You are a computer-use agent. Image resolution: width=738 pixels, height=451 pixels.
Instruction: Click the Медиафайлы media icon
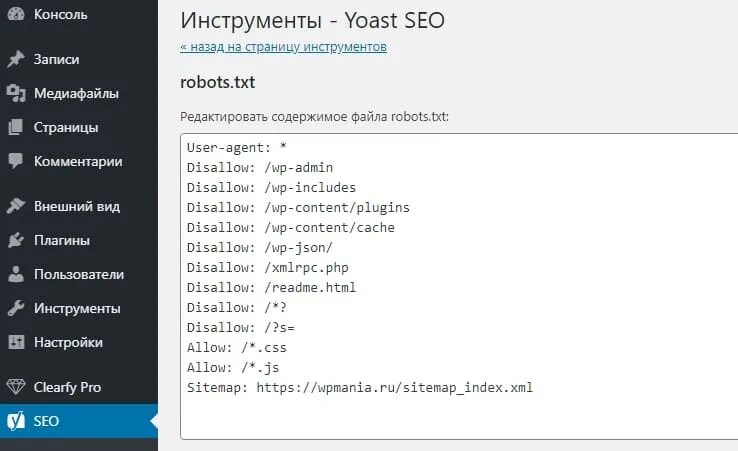point(15,93)
